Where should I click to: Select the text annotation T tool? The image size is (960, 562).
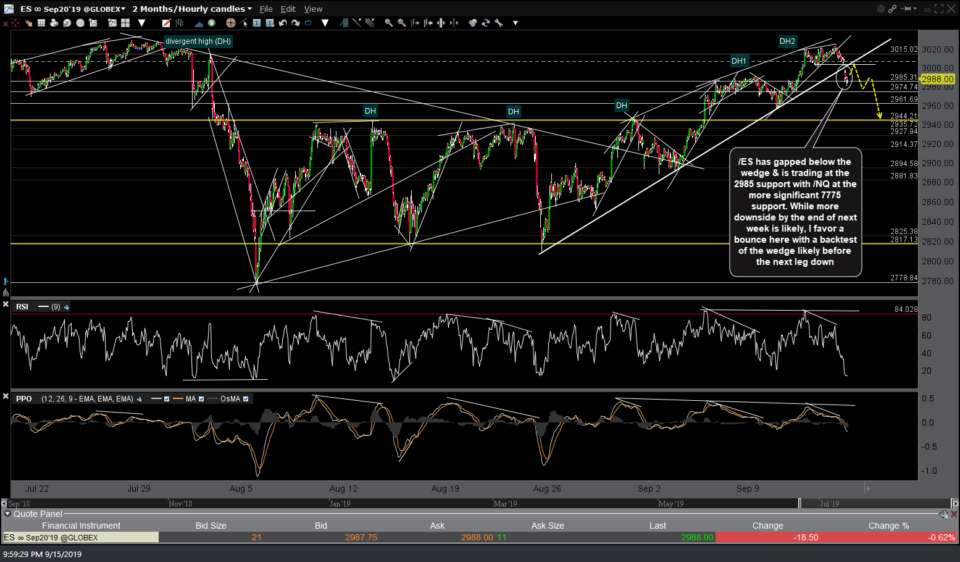click(x=257, y=23)
